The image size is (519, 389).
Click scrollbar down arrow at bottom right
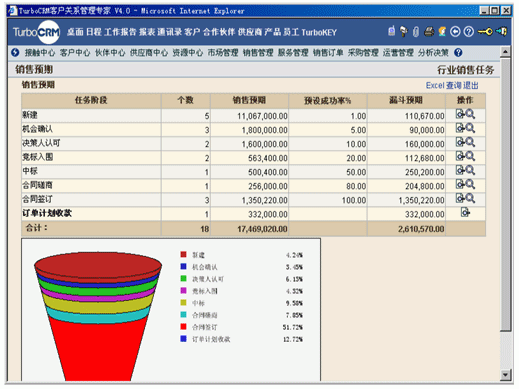point(505,375)
